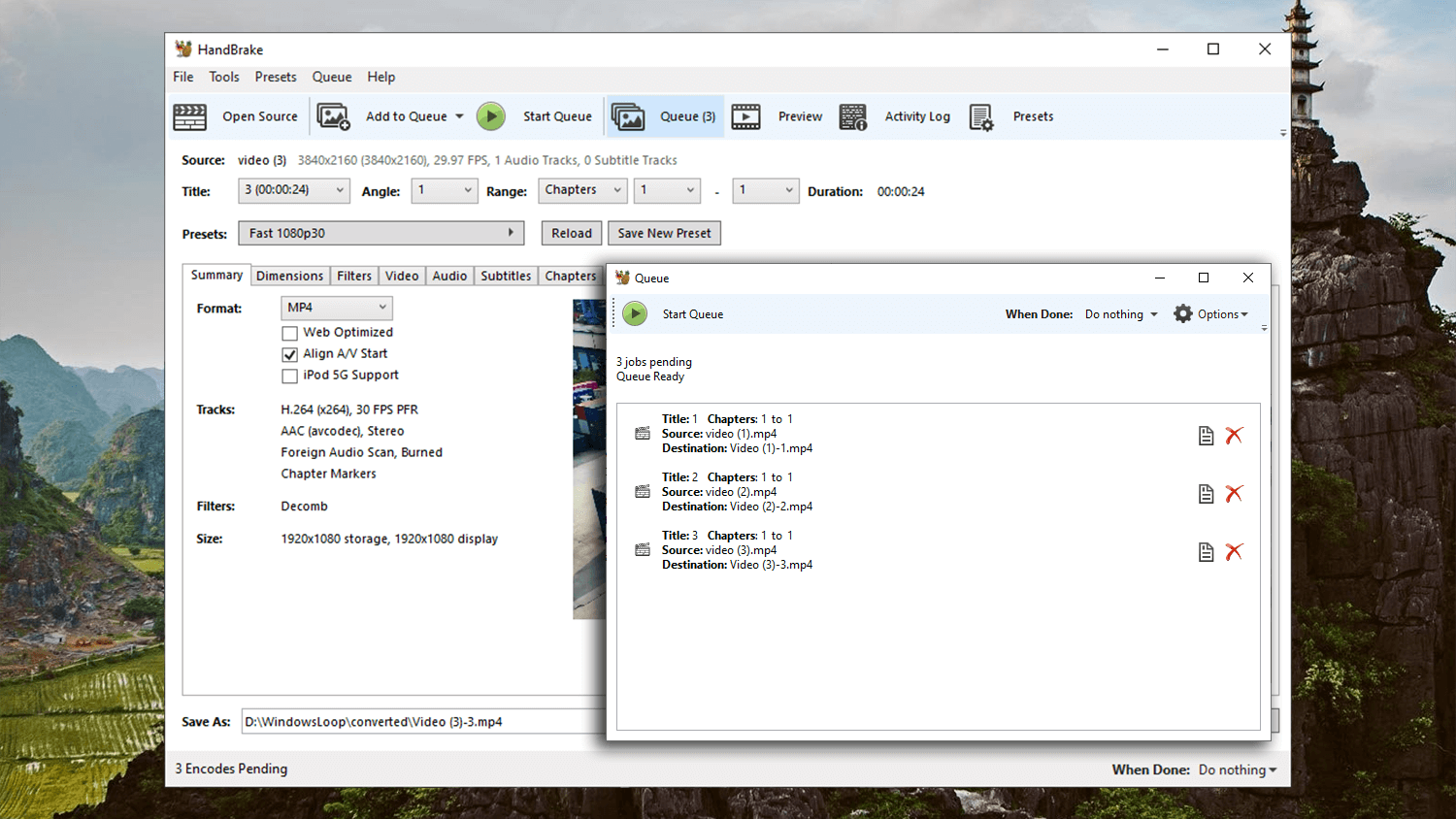The image size is (1456, 819).
Task: Click the Reload button
Action: tap(572, 233)
